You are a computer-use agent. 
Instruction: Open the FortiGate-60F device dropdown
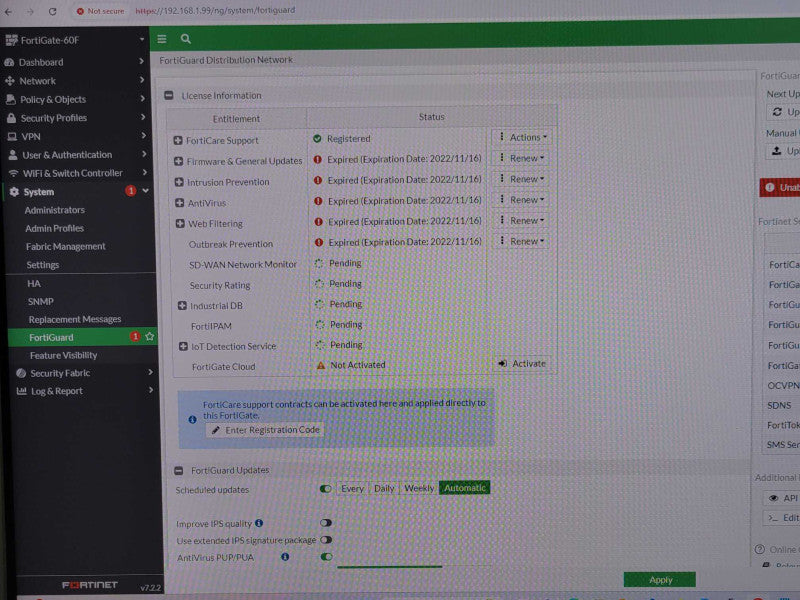tap(142, 39)
